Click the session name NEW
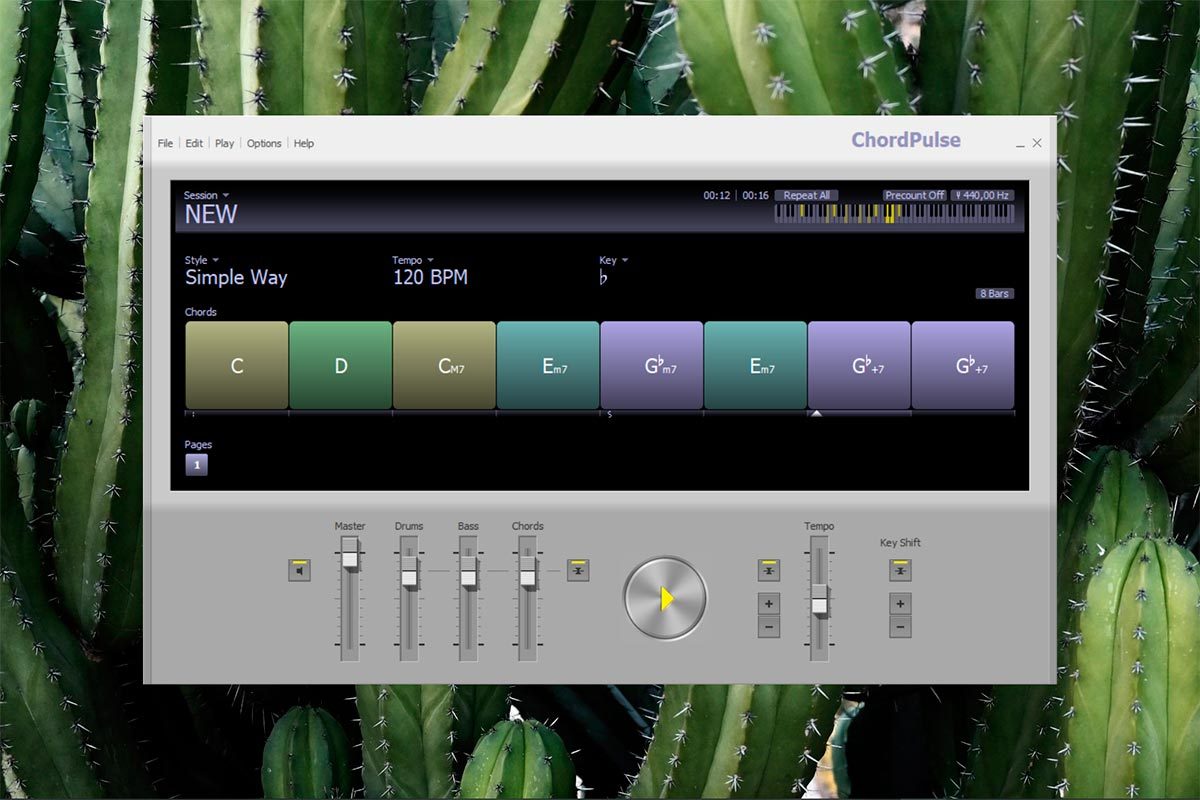Image resolution: width=1200 pixels, height=800 pixels. click(211, 214)
